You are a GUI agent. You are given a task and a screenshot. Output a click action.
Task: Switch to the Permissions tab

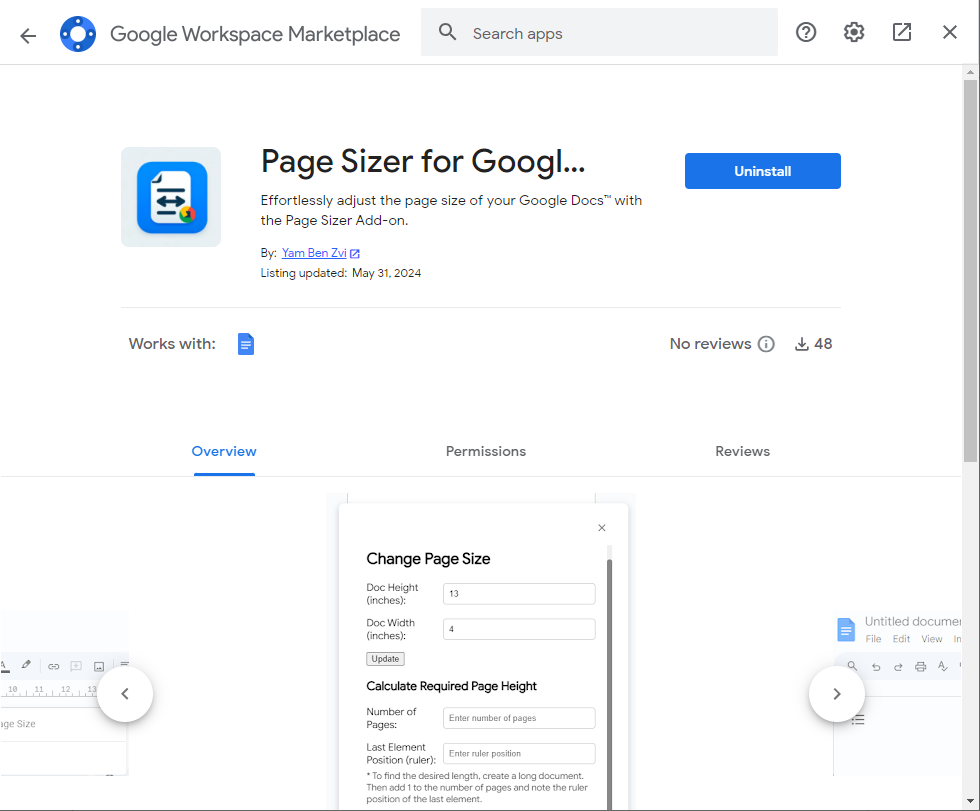[486, 452]
